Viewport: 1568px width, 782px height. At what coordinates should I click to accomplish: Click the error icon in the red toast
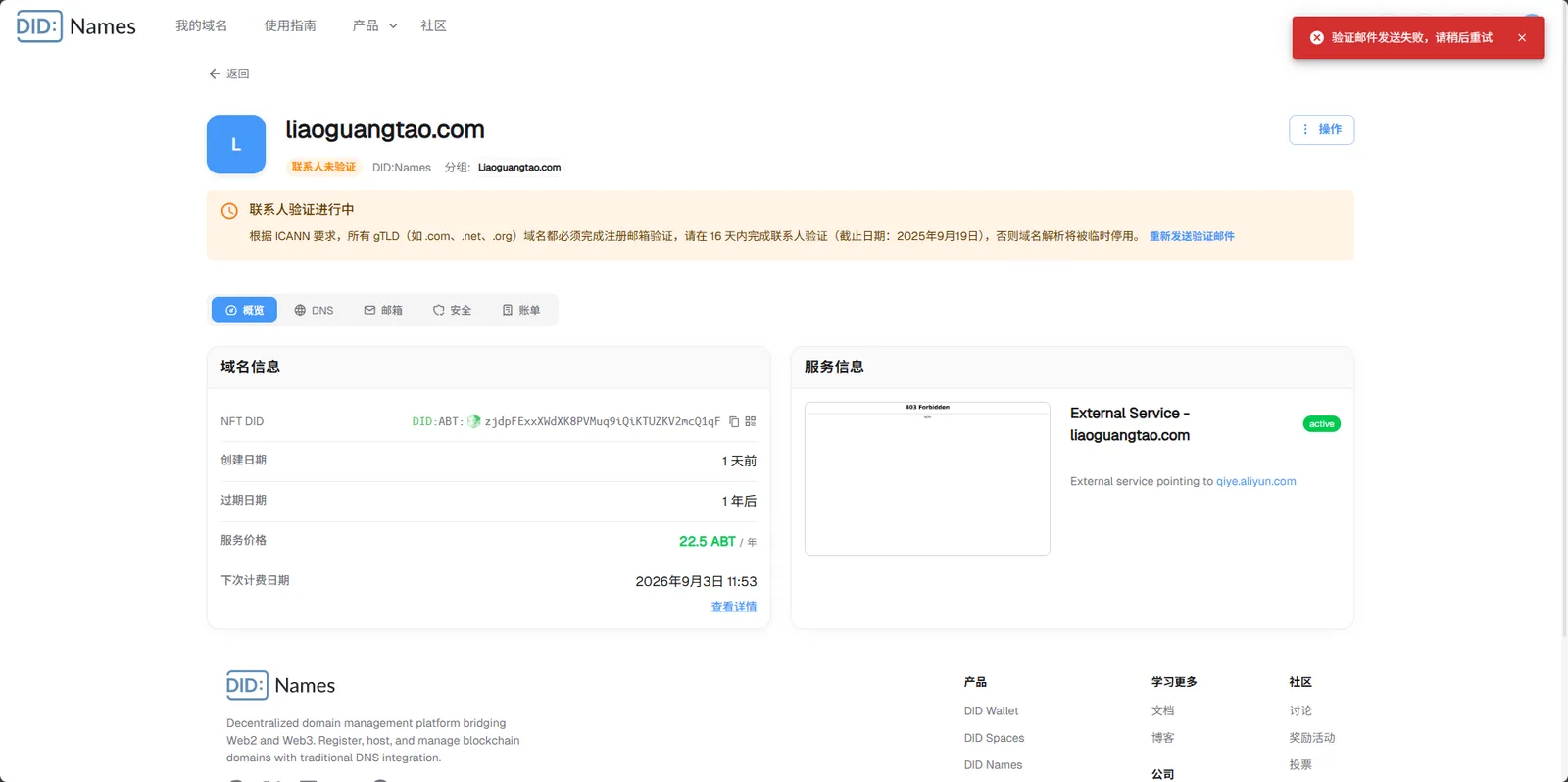click(x=1317, y=38)
